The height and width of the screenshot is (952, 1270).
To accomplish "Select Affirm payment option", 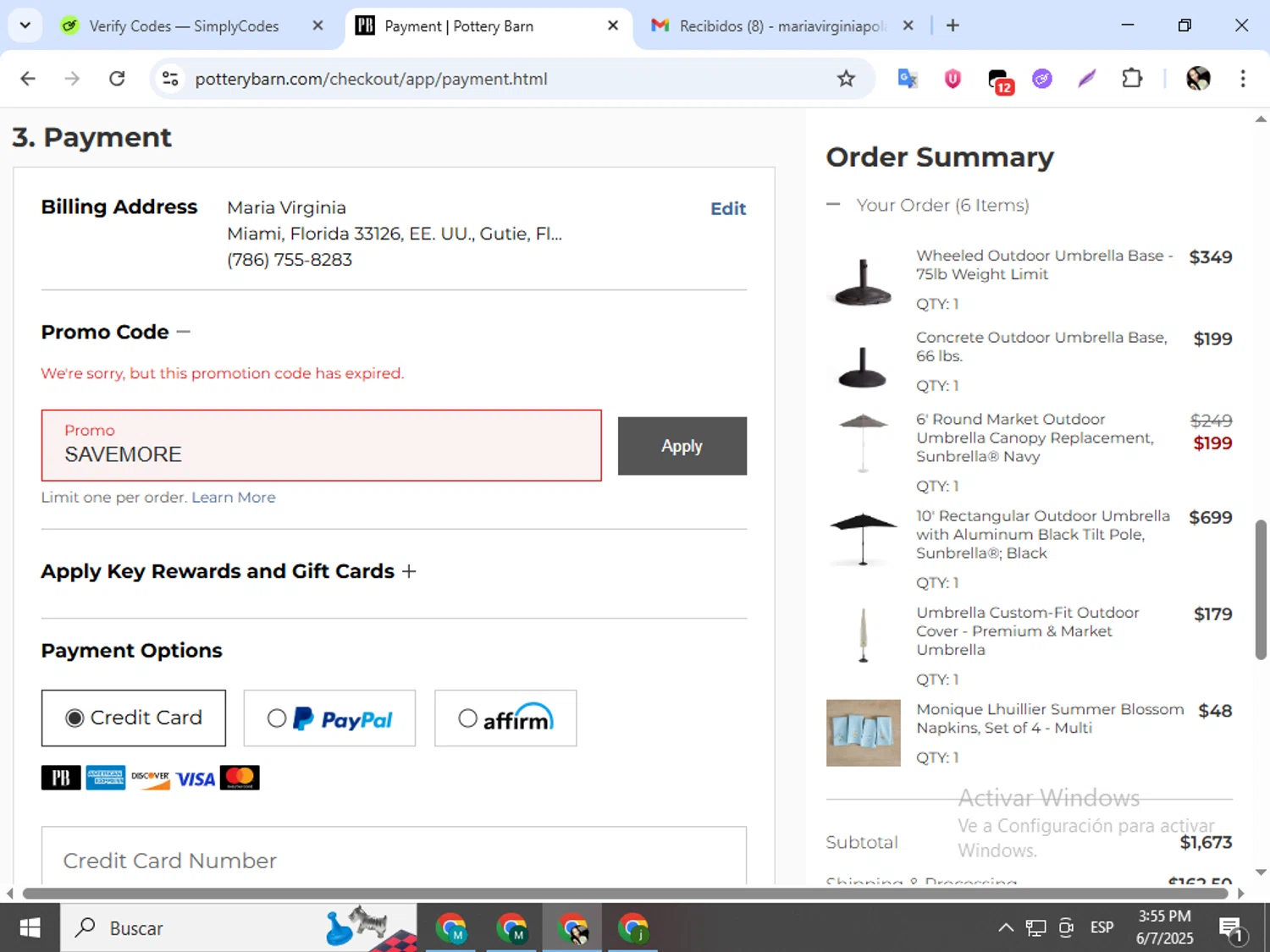I will click(x=505, y=718).
